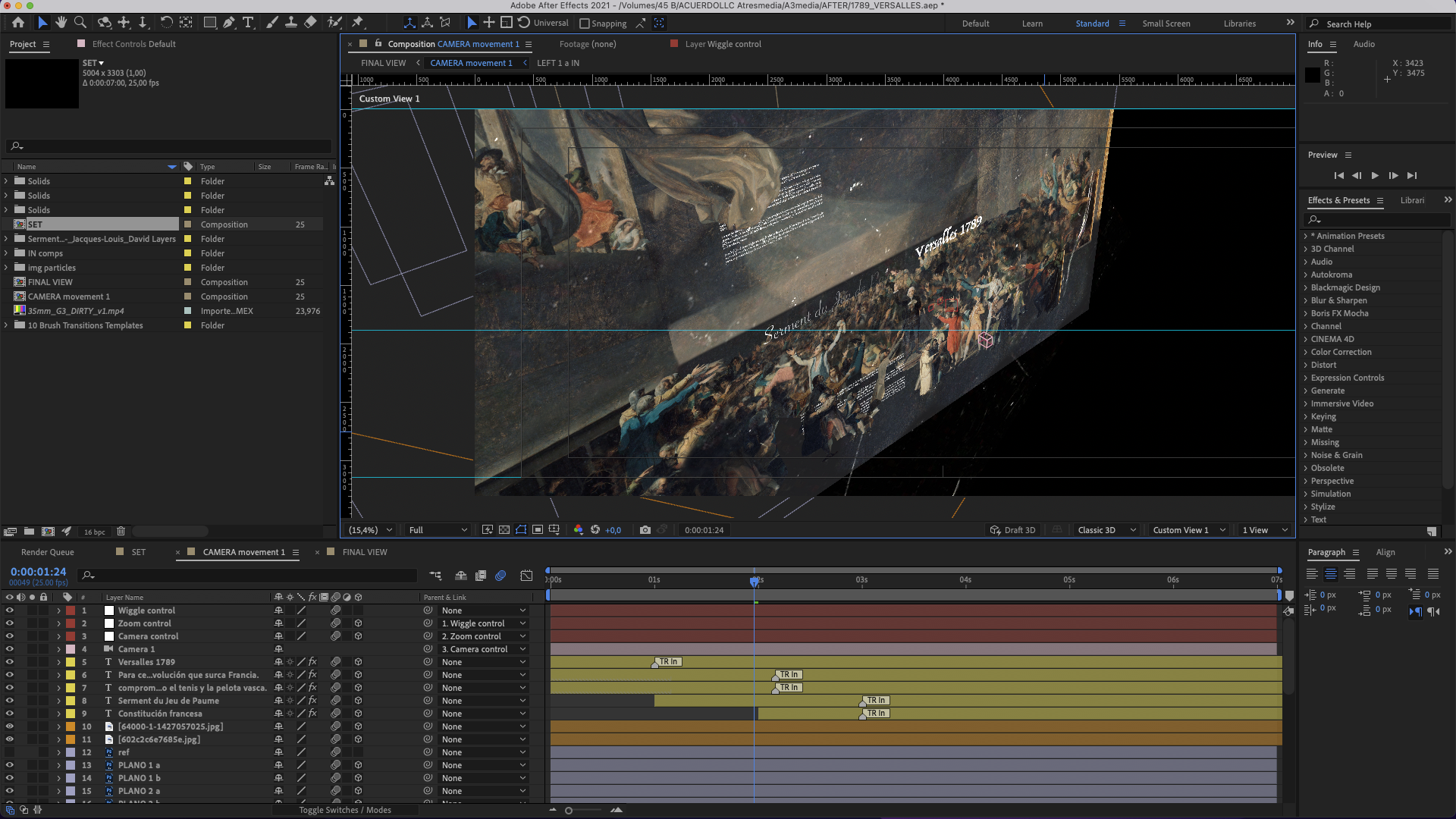The height and width of the screenshot is (819, 1456).
Task: Click Toggle Switches / Modes button
Action: (x=345, y=810)
